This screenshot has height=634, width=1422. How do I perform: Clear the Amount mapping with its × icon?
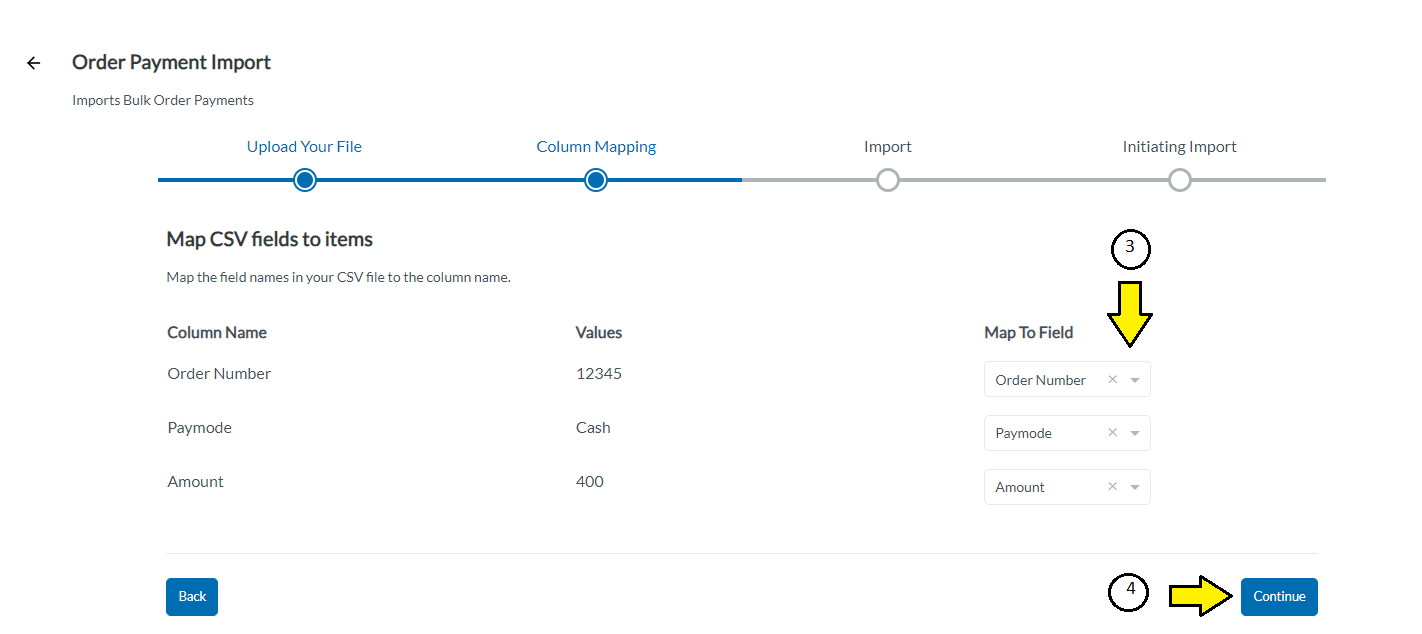point(1112,486)
